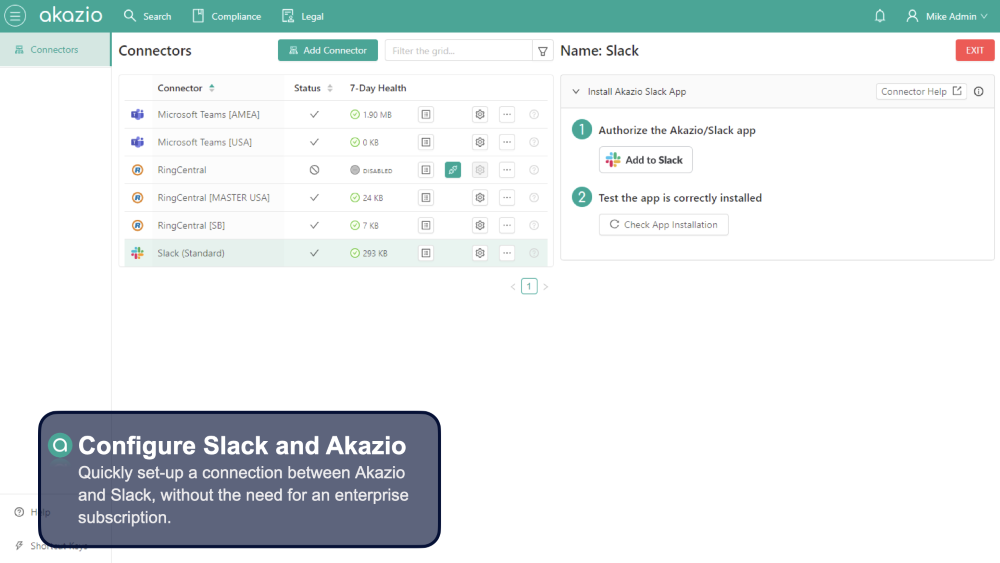Open Connector Help link
The image size is (1000, 563).
click(921, 91)
